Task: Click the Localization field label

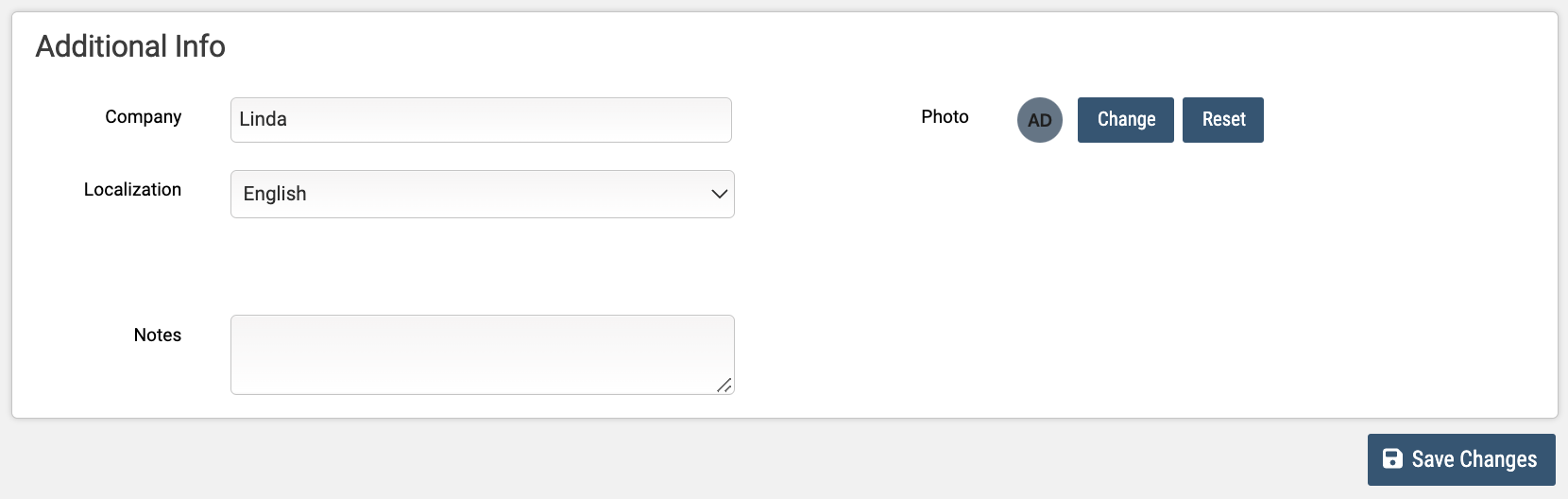Action: 132,190
